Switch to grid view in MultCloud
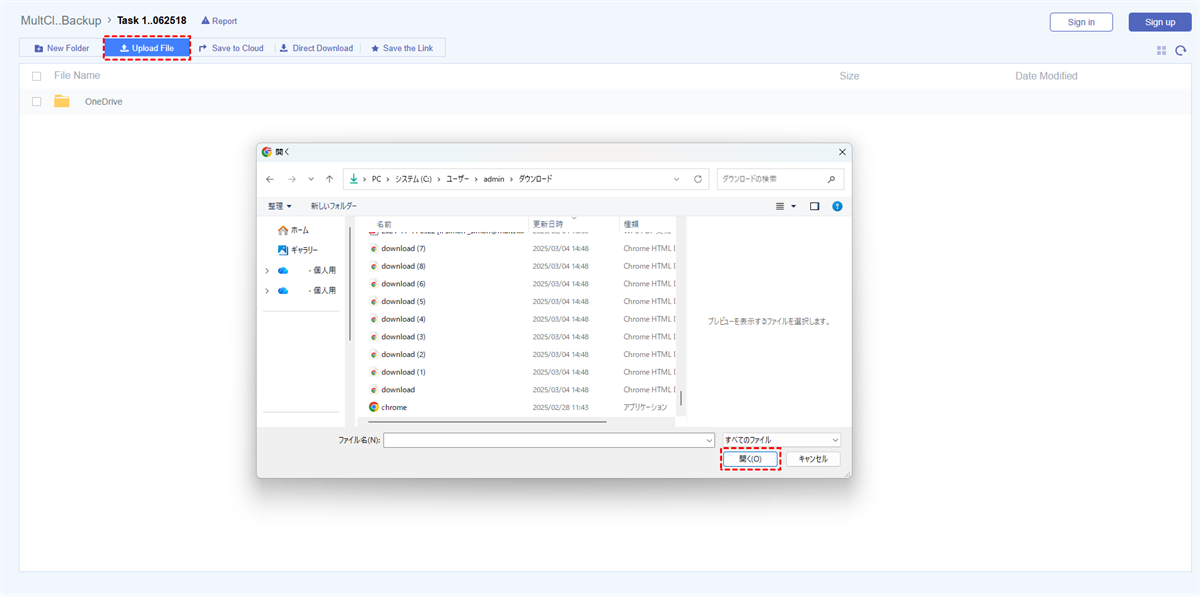 [x=1161, y=50]
